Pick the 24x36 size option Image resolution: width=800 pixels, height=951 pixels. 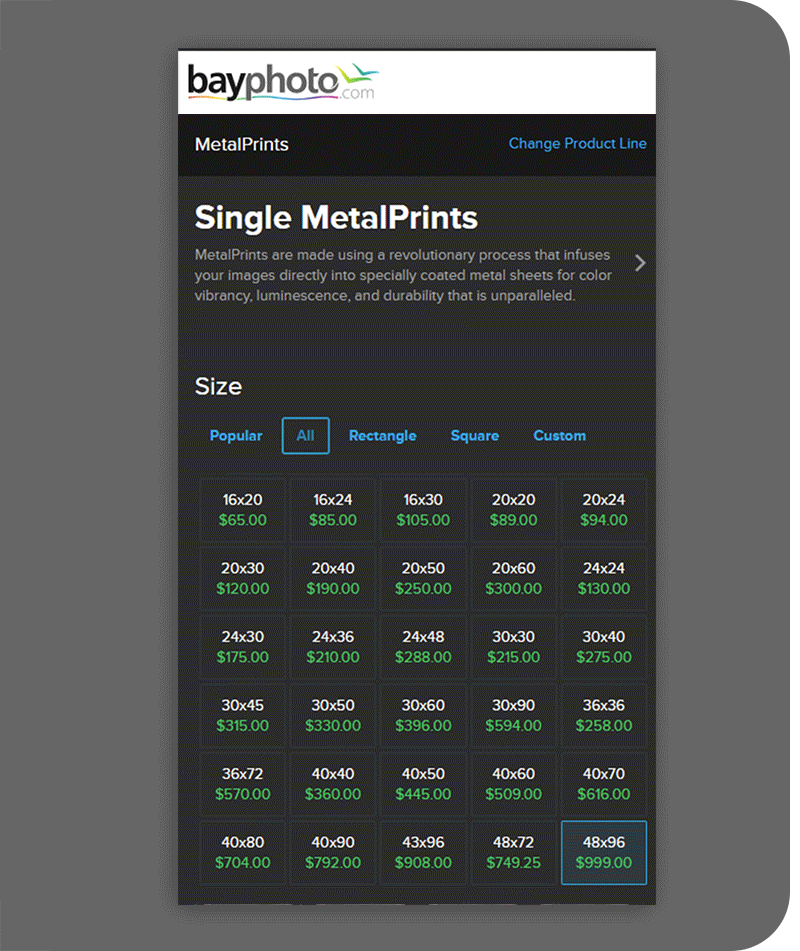click(x=332, y=647)
